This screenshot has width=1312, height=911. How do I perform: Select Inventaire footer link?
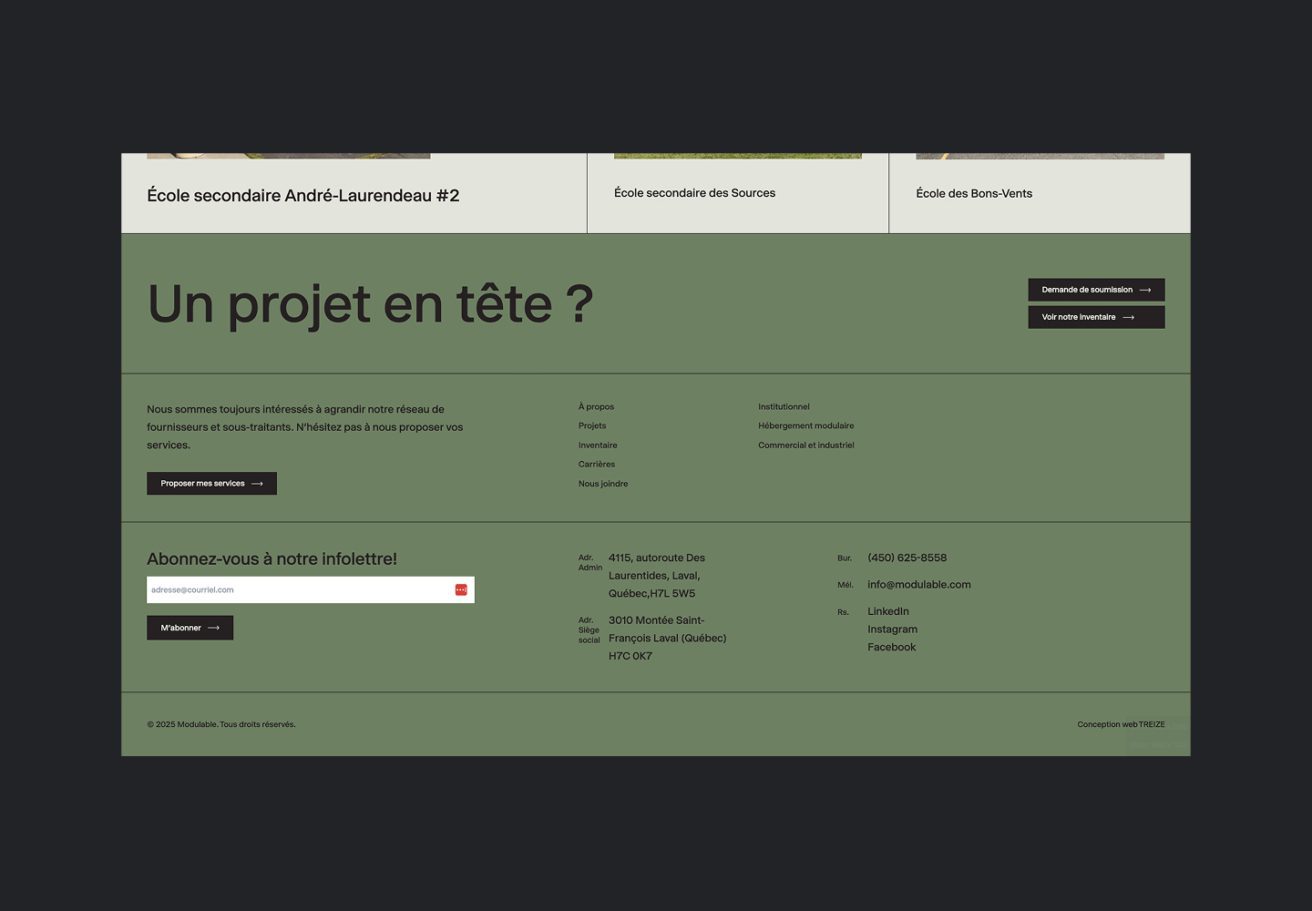point(597,445)
